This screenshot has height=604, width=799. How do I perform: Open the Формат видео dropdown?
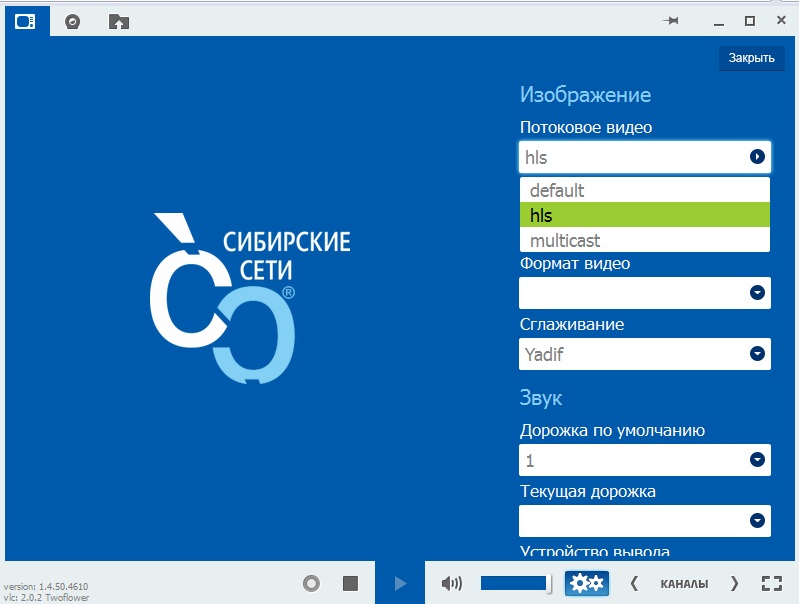[x=645, y=293]
